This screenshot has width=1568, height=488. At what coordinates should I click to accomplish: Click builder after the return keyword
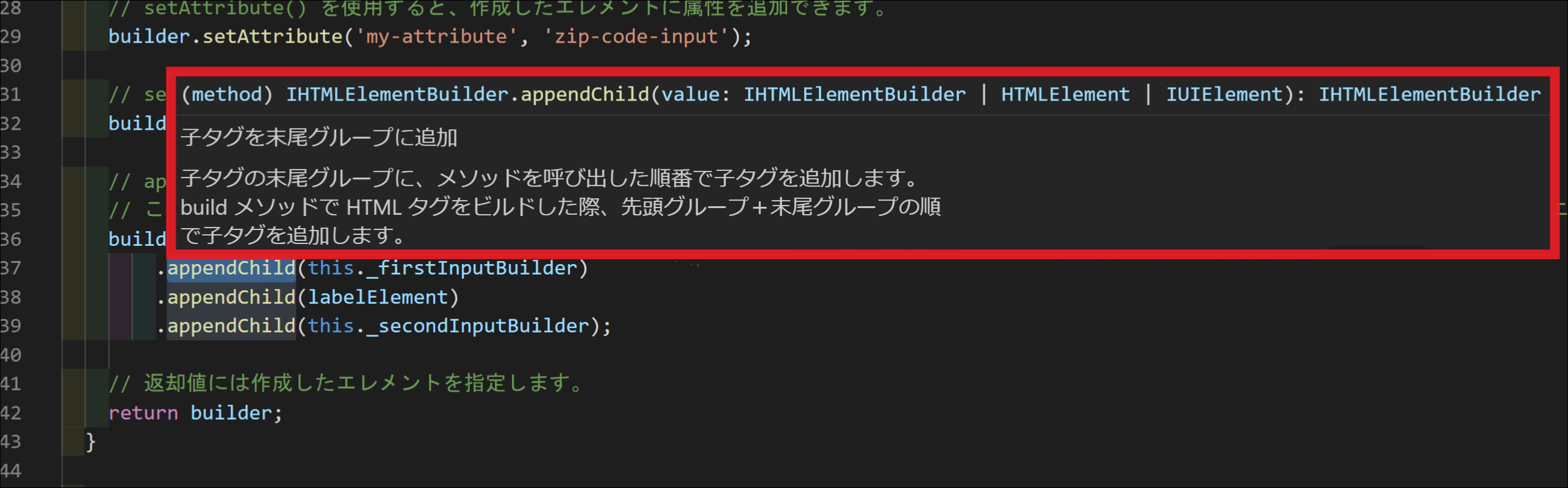click(231, 413)
